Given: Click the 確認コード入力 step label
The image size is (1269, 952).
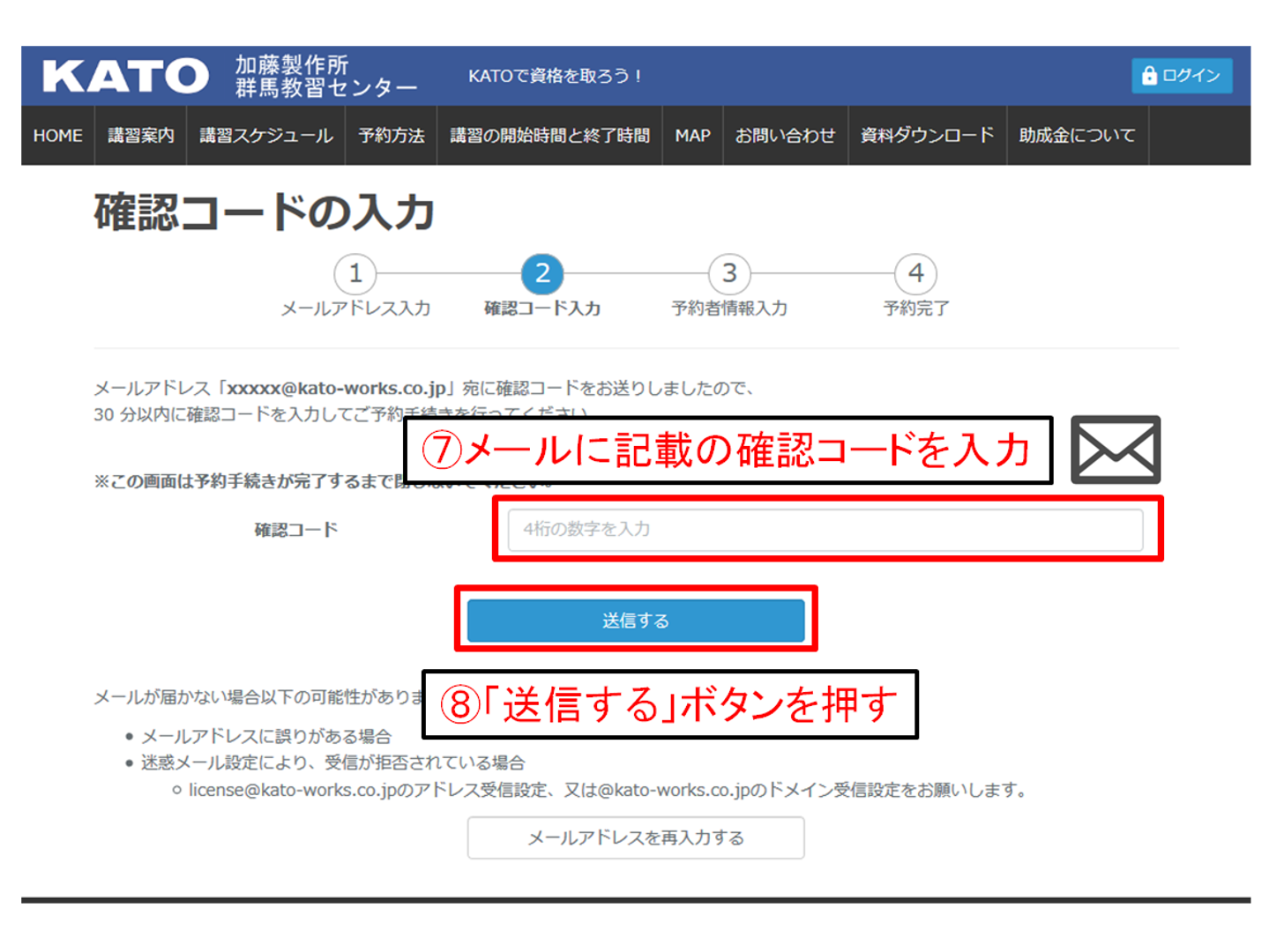Looking at the screenshot, I should 542,309.
